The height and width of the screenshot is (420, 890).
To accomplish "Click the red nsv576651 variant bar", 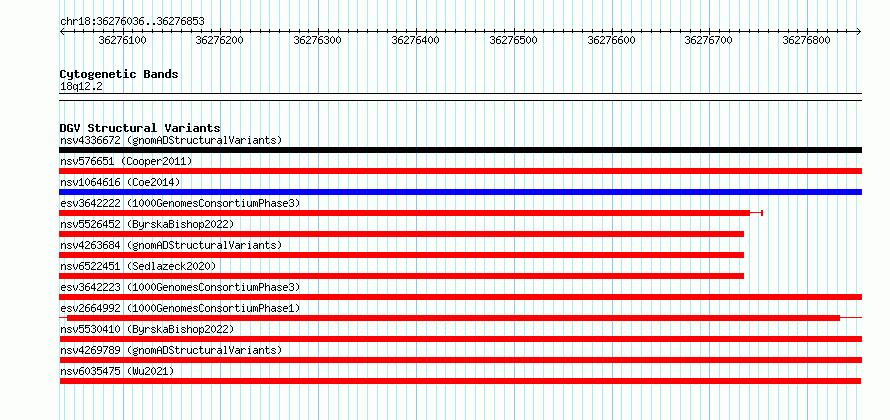I will [460, 171].
